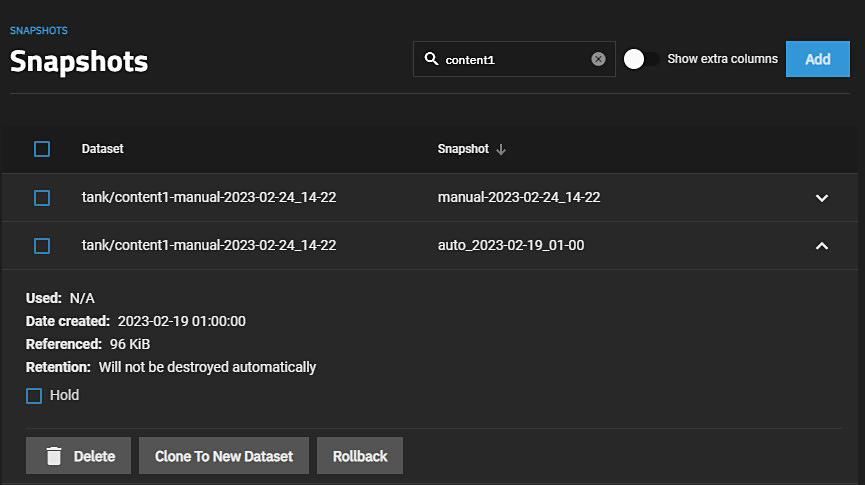Select the checkbox for the manual-2023-02-24_14-22 snapshot row
This screenshot has height=485, width=865.
[42, 198]
